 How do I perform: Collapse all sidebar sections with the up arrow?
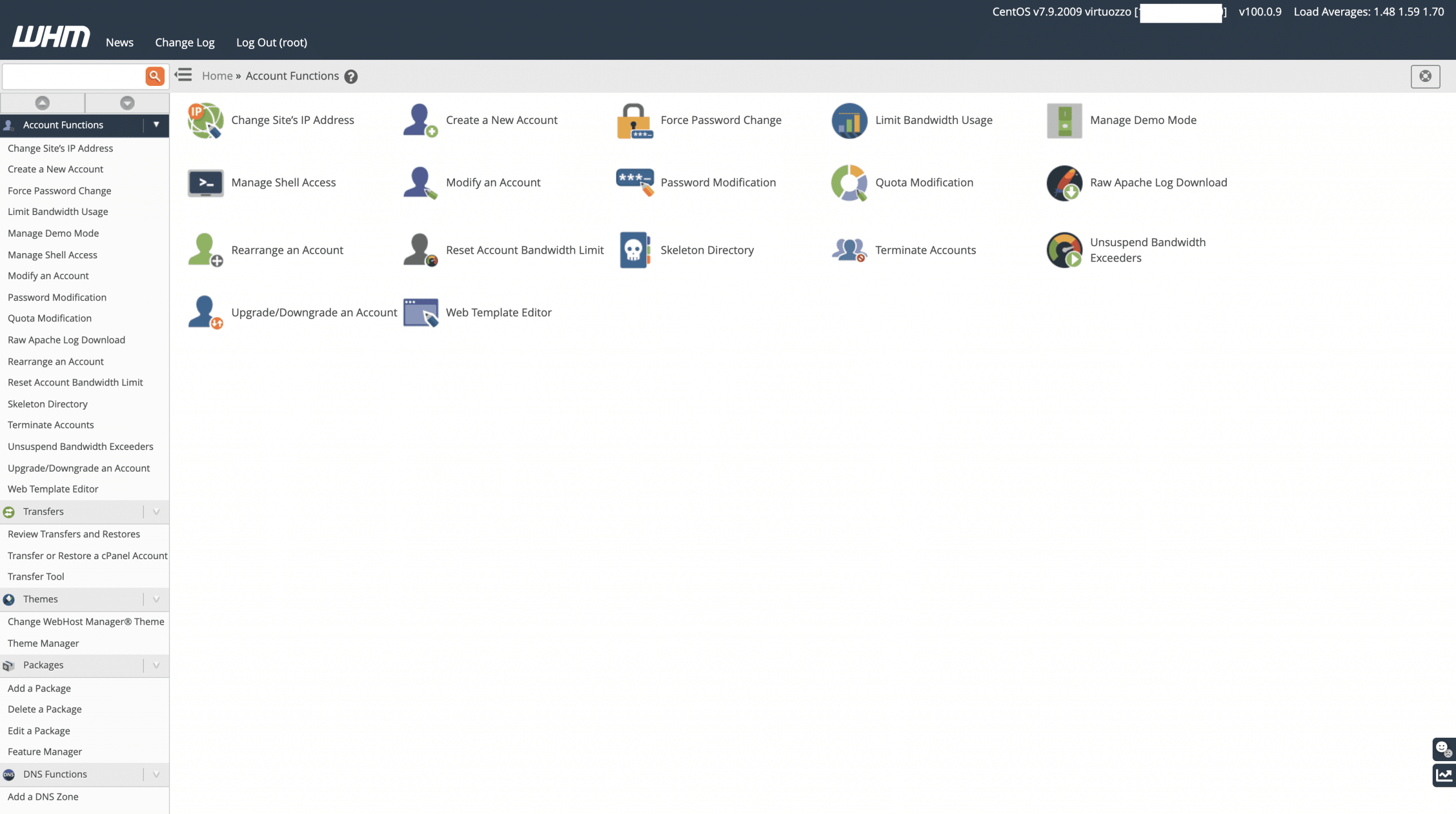[43, 103]
